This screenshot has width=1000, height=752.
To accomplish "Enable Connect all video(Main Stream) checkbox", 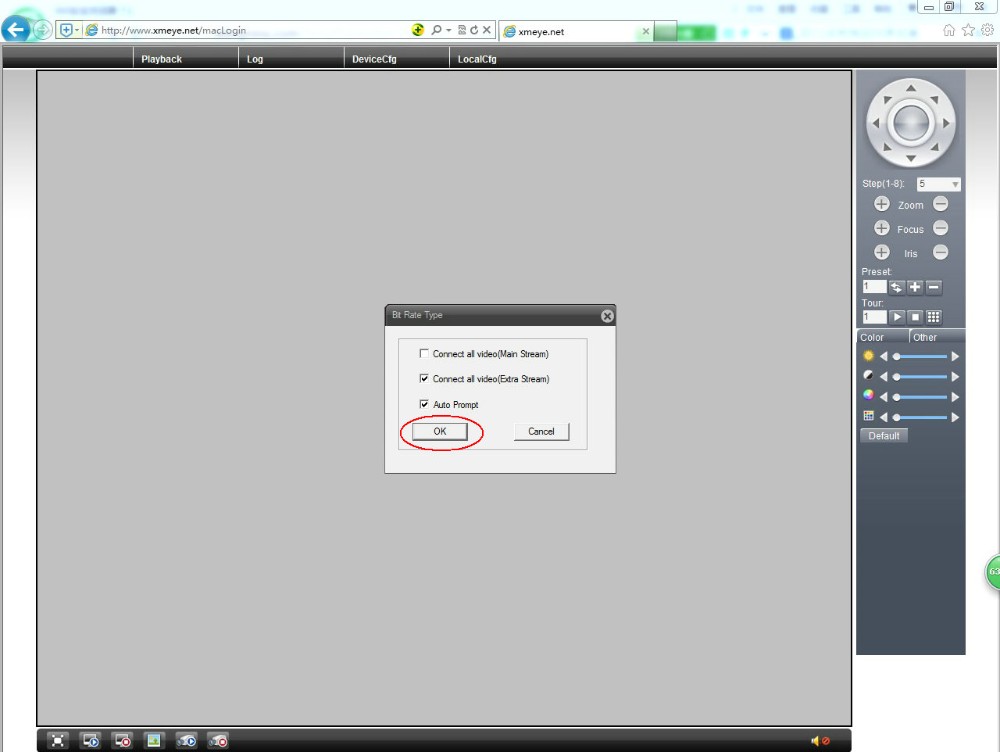I will [x=425, y=354].
